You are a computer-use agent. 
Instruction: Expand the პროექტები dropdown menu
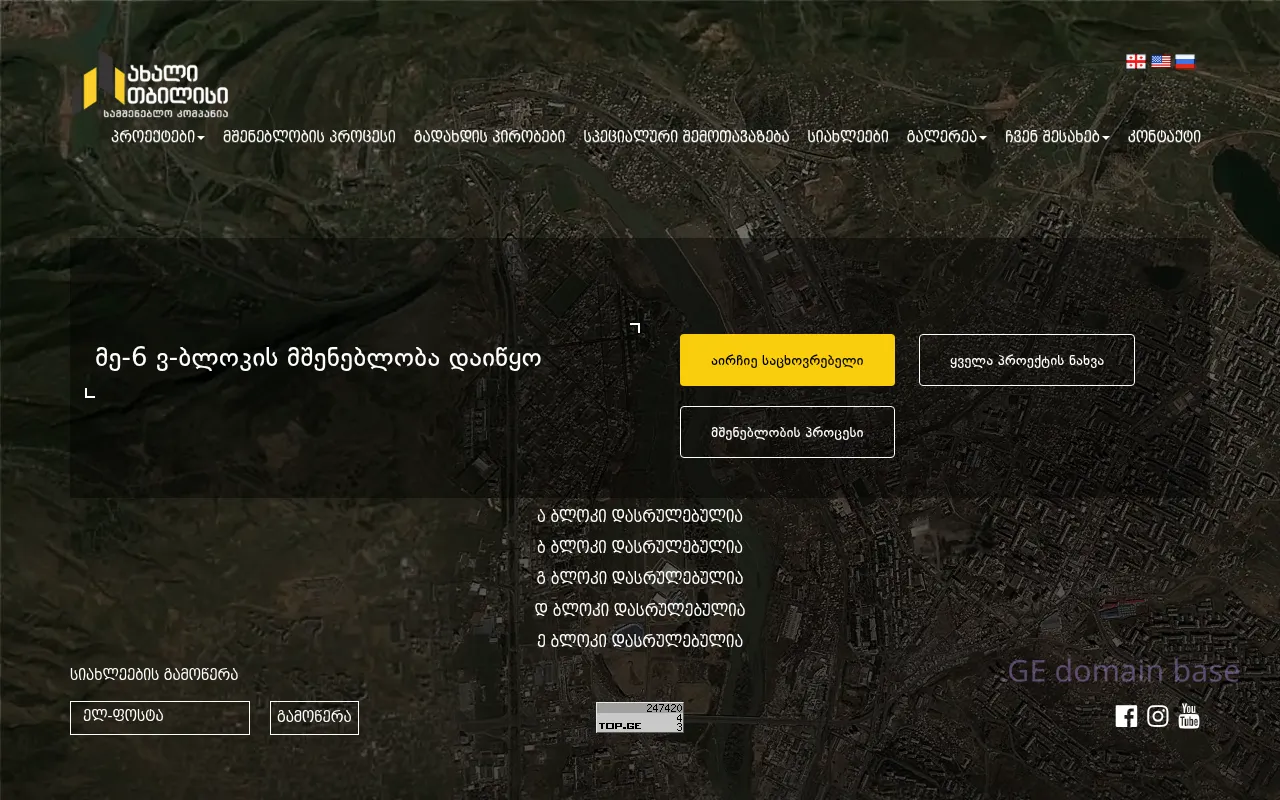pyautogui.click(x=158, y=137)
